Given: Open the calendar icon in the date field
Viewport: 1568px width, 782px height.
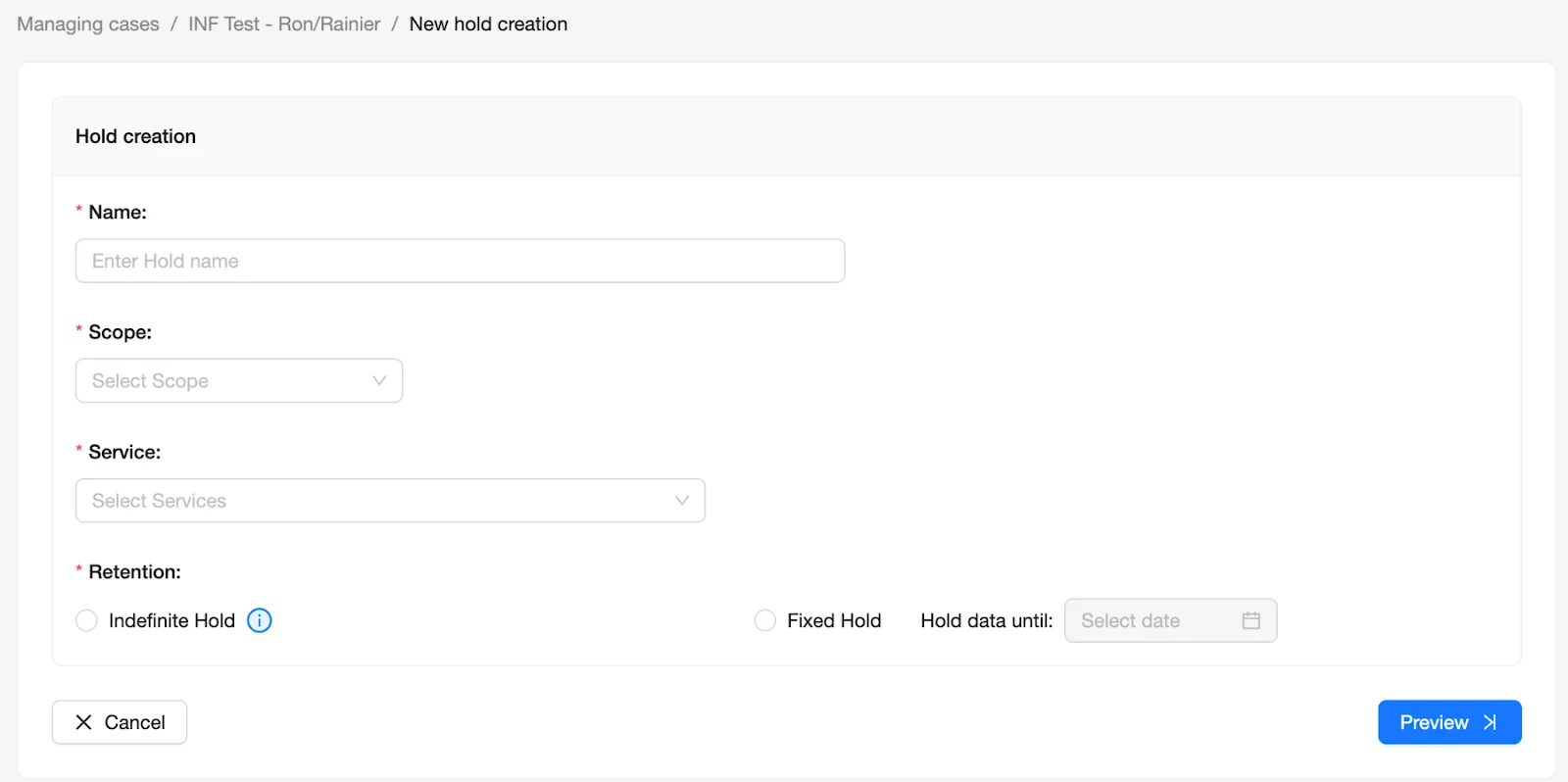Looking at the screenshot, I should coord(1250,620).
